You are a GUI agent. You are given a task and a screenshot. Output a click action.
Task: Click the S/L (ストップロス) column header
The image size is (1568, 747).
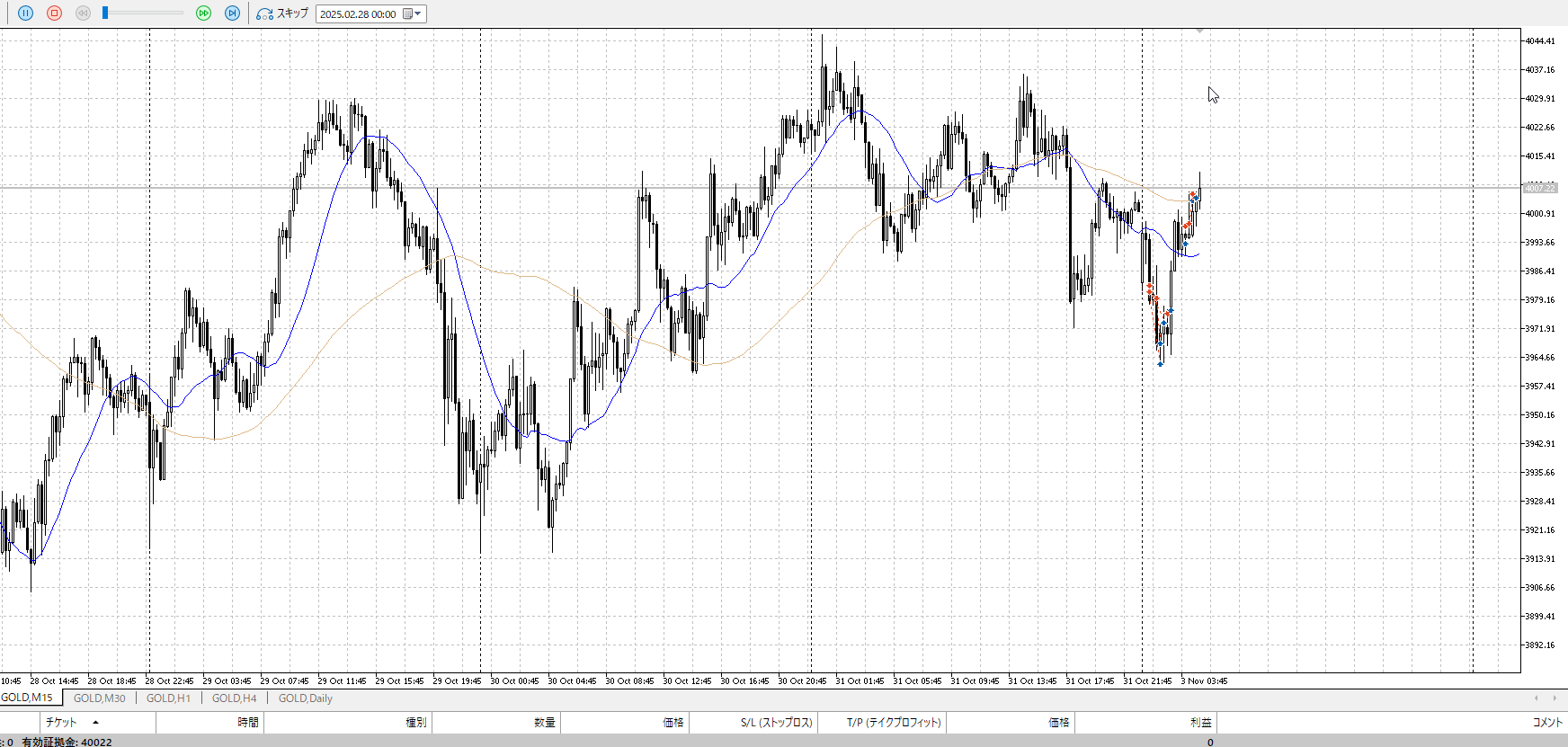click(776, 723)
